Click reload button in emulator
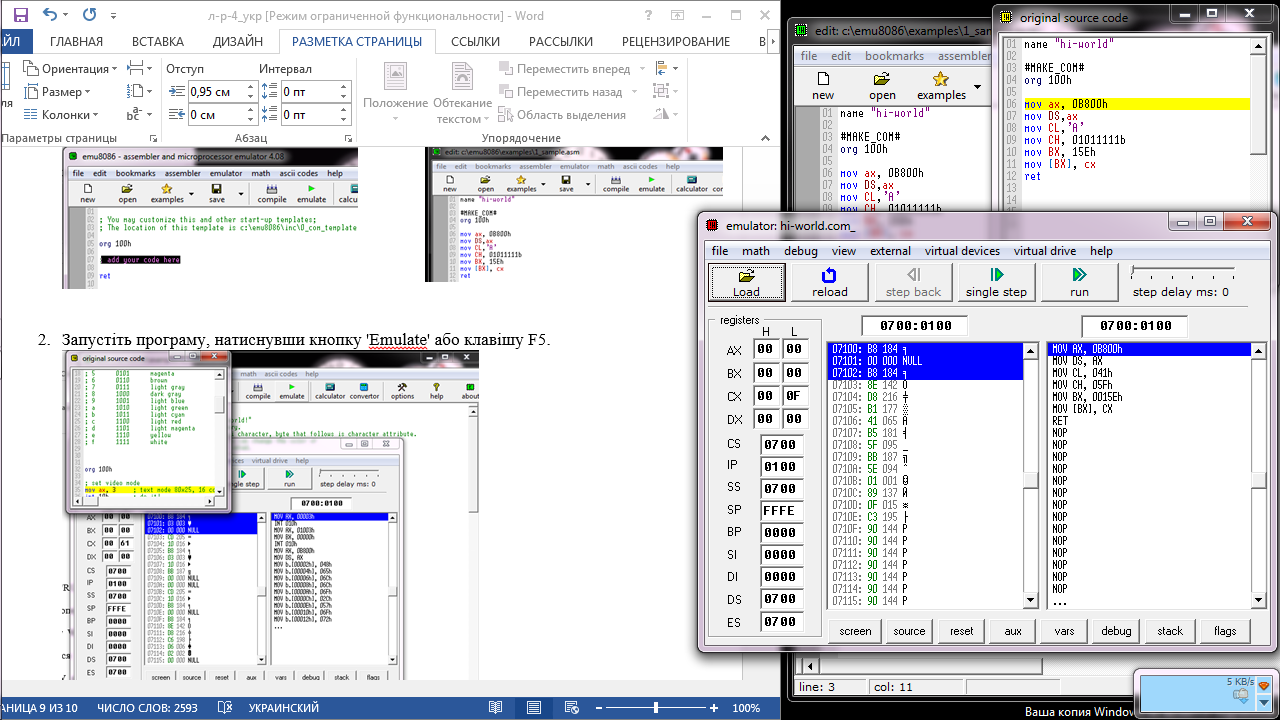 829,282
